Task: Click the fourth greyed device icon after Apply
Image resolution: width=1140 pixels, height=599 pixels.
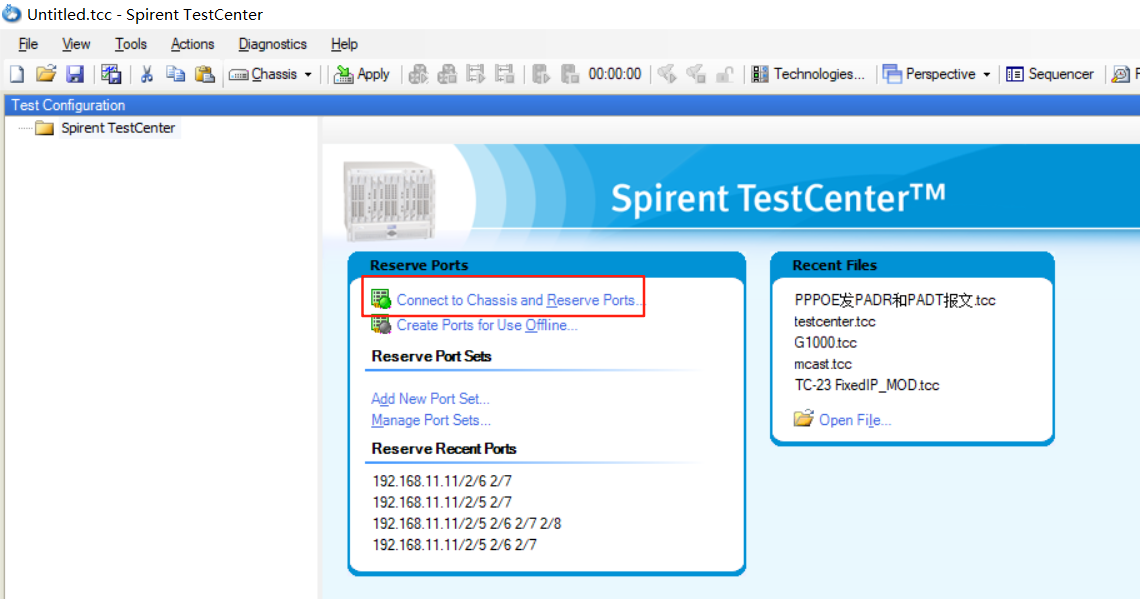Action: tap(504, 73)
